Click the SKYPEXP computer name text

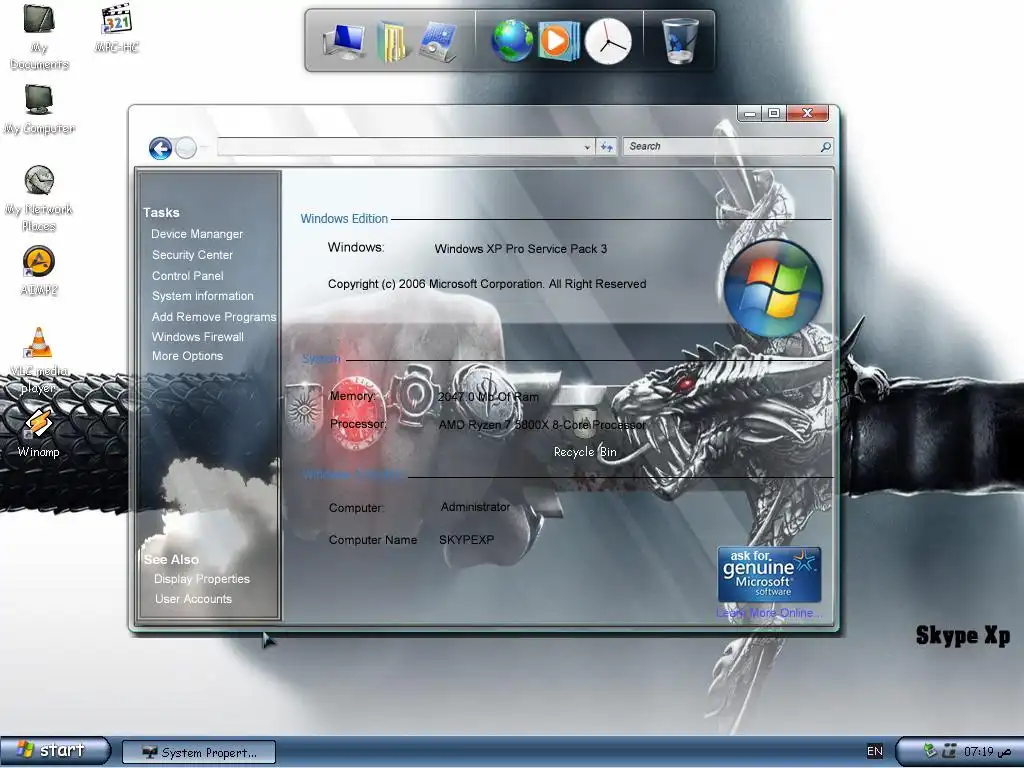coord(466,539)
